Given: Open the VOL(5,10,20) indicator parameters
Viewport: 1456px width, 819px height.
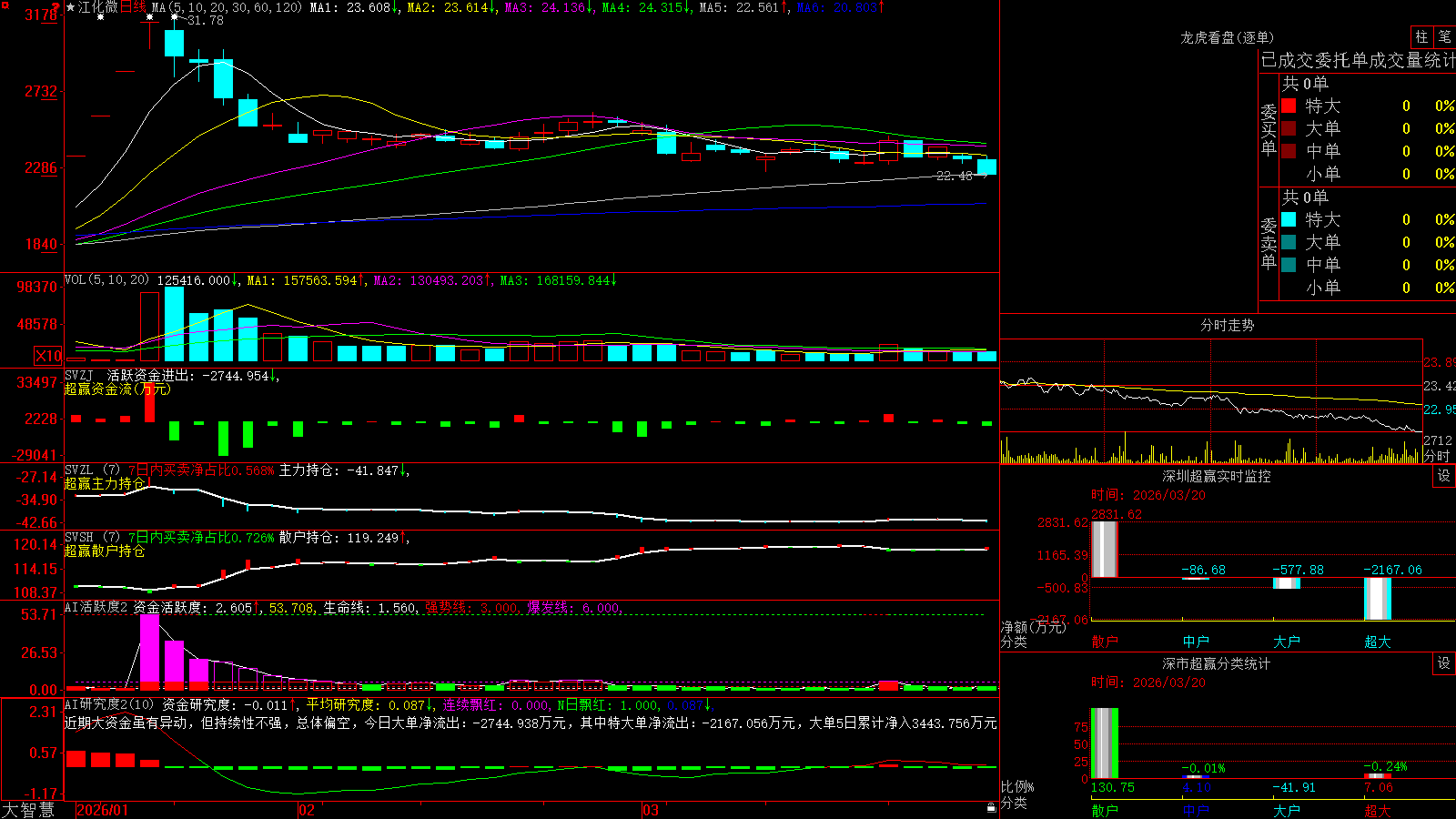Looking at the screenshot, I should point(106,280).
